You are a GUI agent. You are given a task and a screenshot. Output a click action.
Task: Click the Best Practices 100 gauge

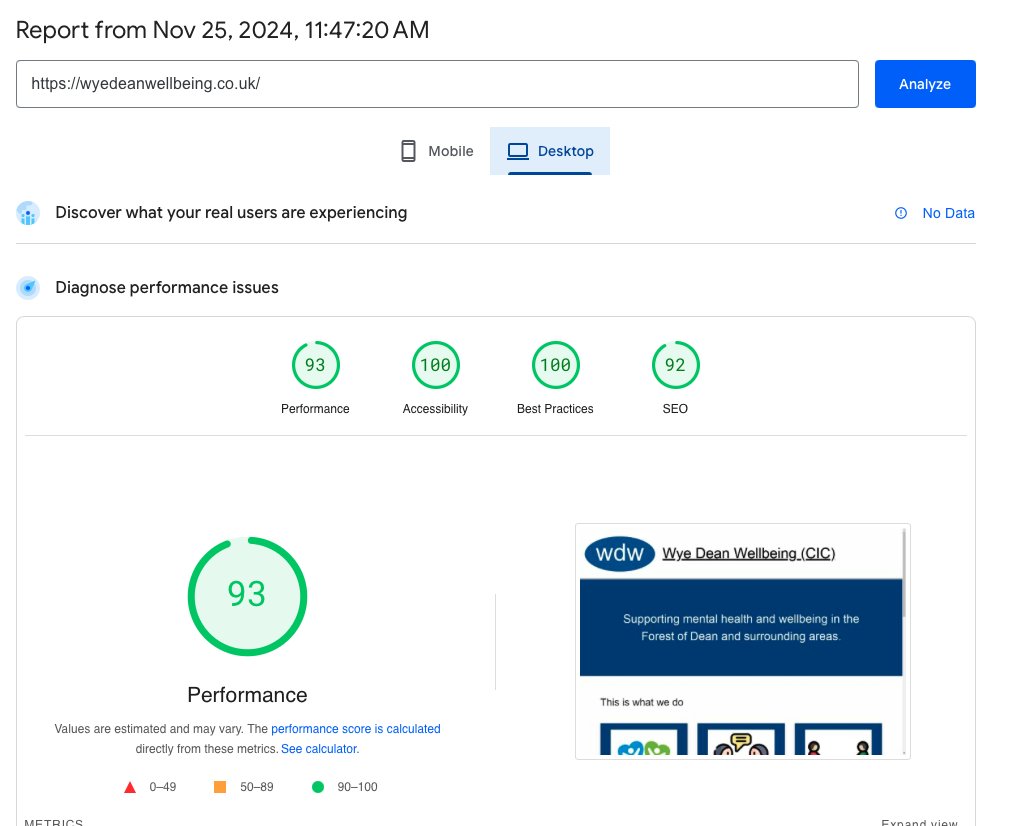coord(555,365)
